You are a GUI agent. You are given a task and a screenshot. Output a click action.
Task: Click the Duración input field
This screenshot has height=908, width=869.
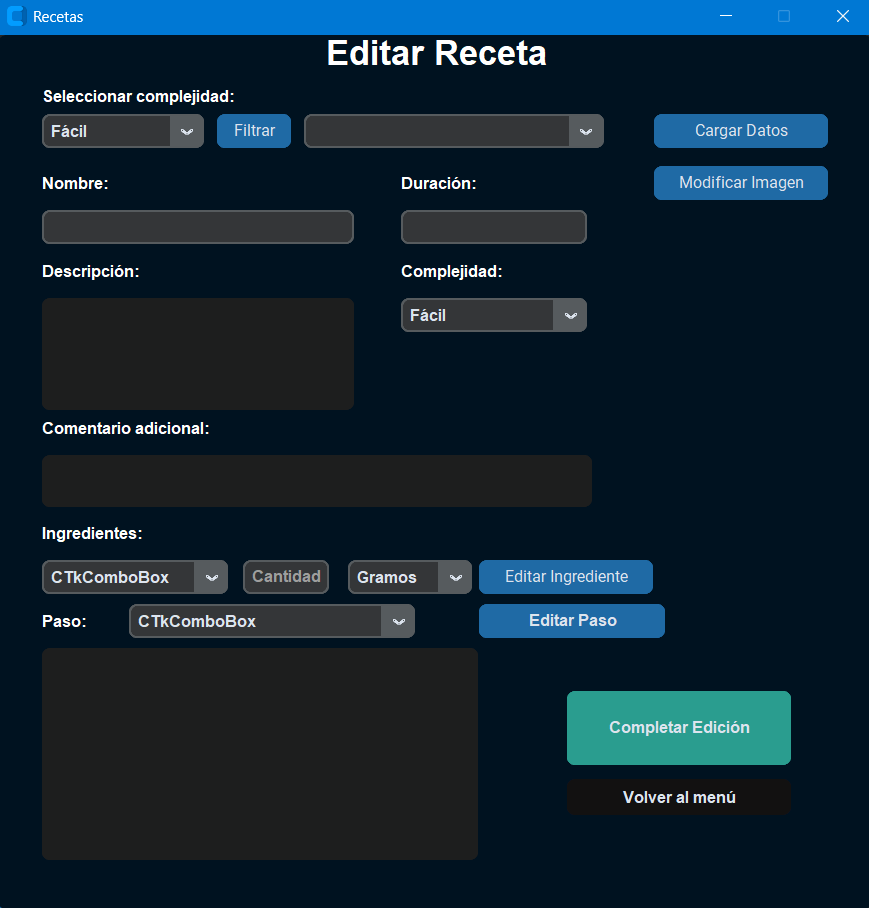tap(493, 227)
